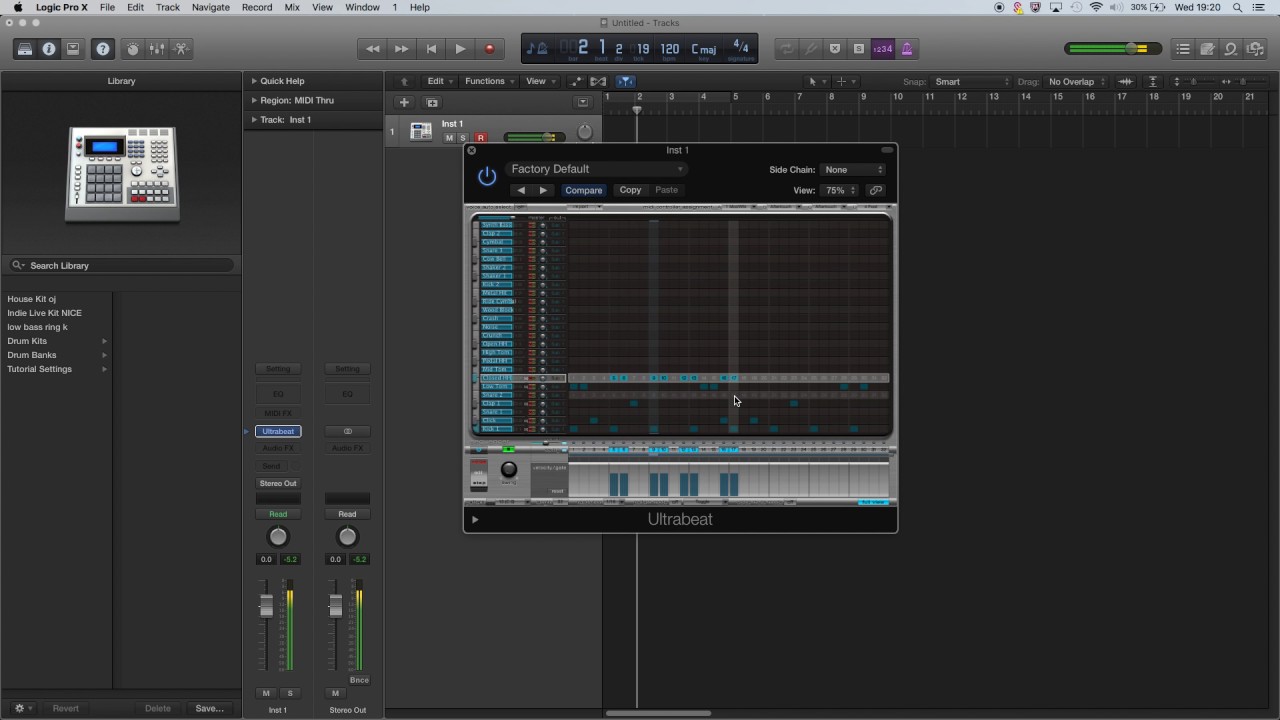This screenshot has width=1280, height=720.
Task: Open the Inspector with the info button
Action: click(x=49, y=49)
